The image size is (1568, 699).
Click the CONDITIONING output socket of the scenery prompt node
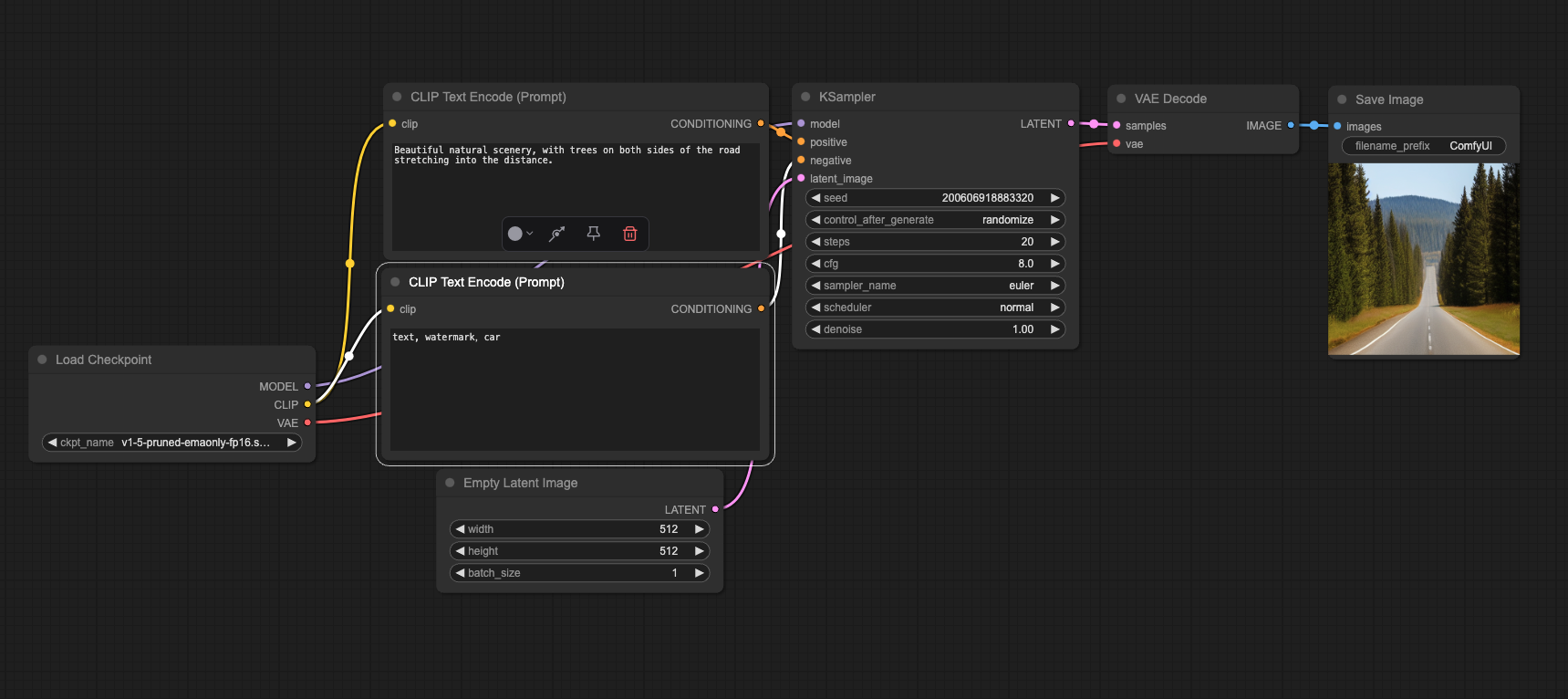pos(761,123)
